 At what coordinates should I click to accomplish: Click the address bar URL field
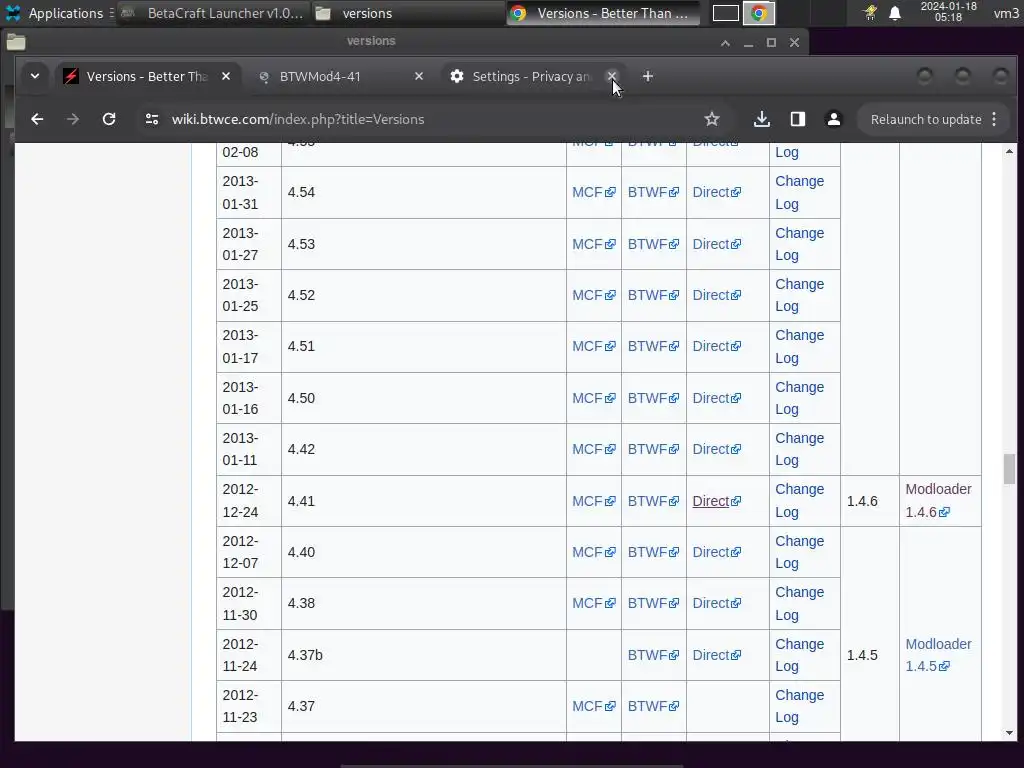click(431, 119)
